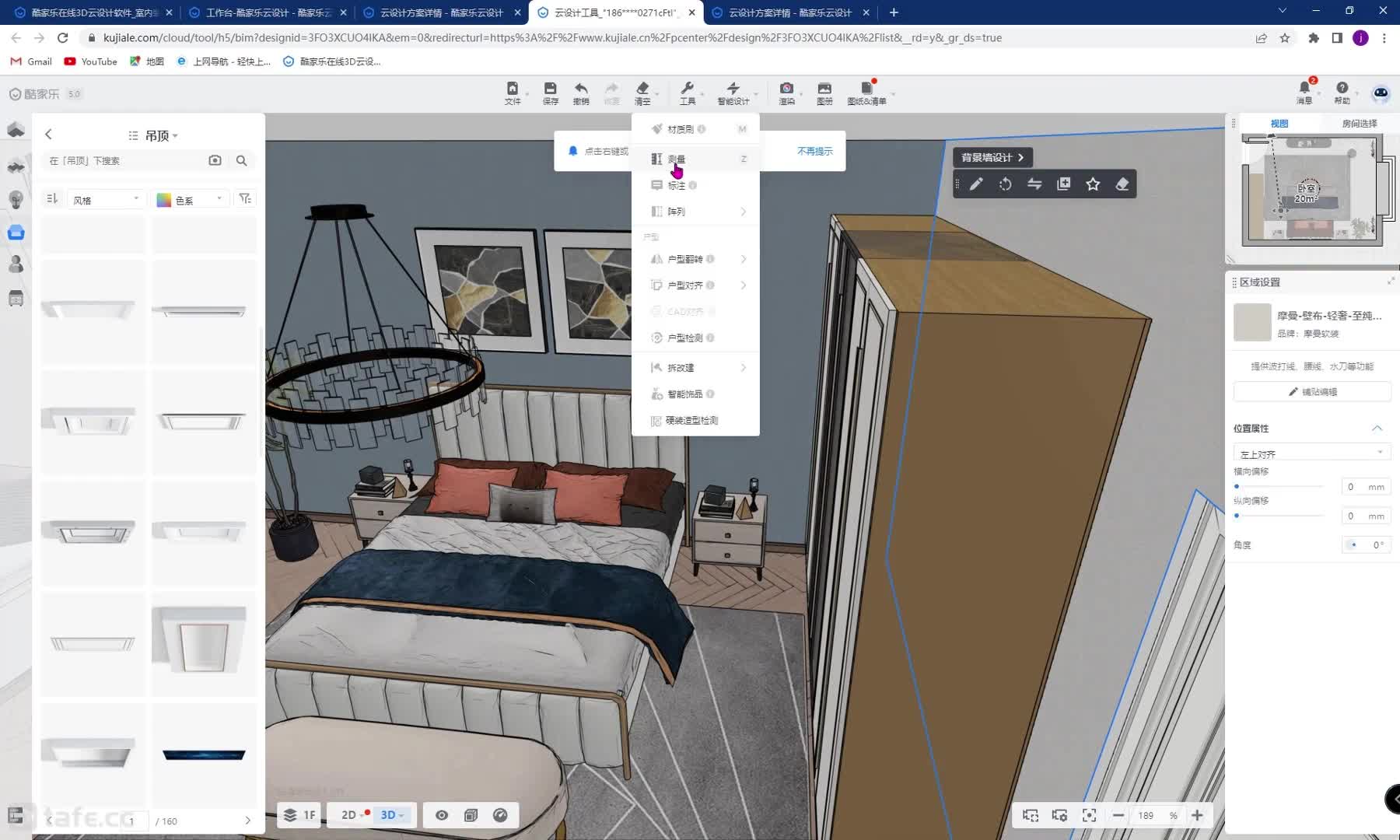Expand the 阵列 submenu arrow
1400x840 pixels.
pyautogui.click(x=744, y=212)
